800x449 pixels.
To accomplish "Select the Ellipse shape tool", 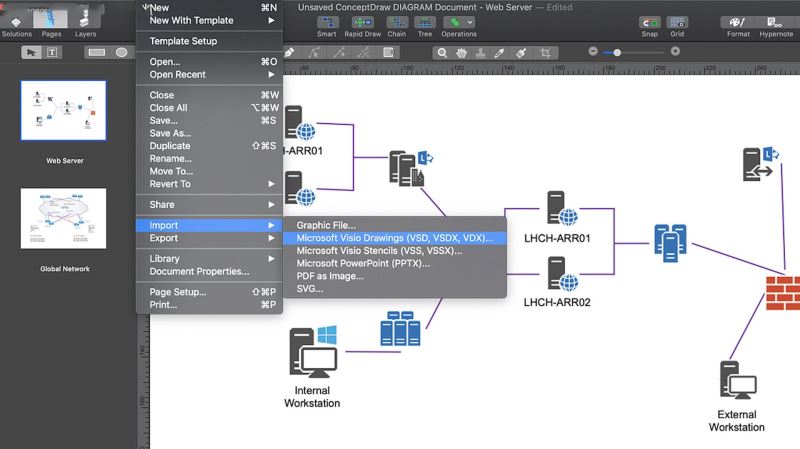I will coord(121,53).
